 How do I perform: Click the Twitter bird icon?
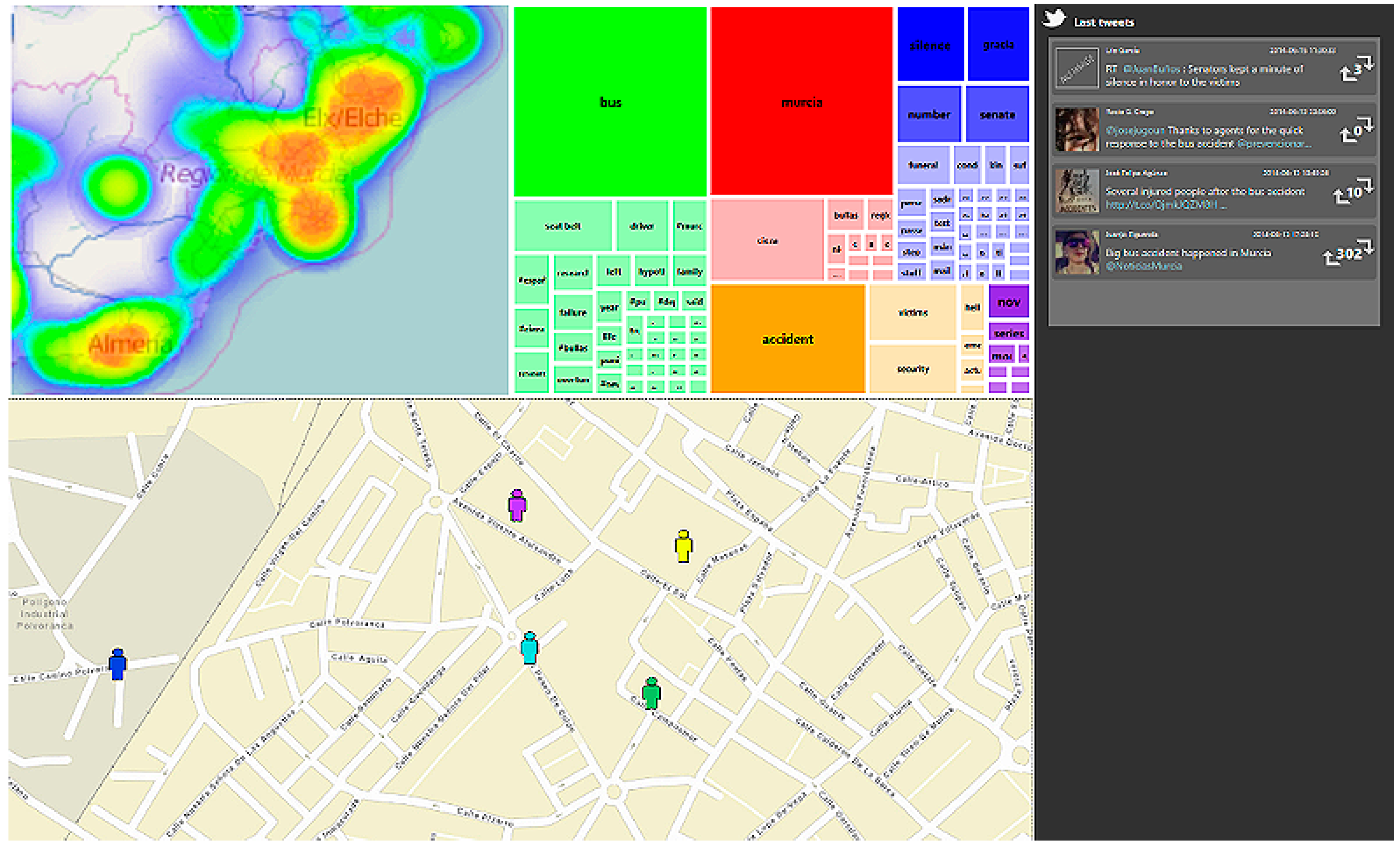1054,18
